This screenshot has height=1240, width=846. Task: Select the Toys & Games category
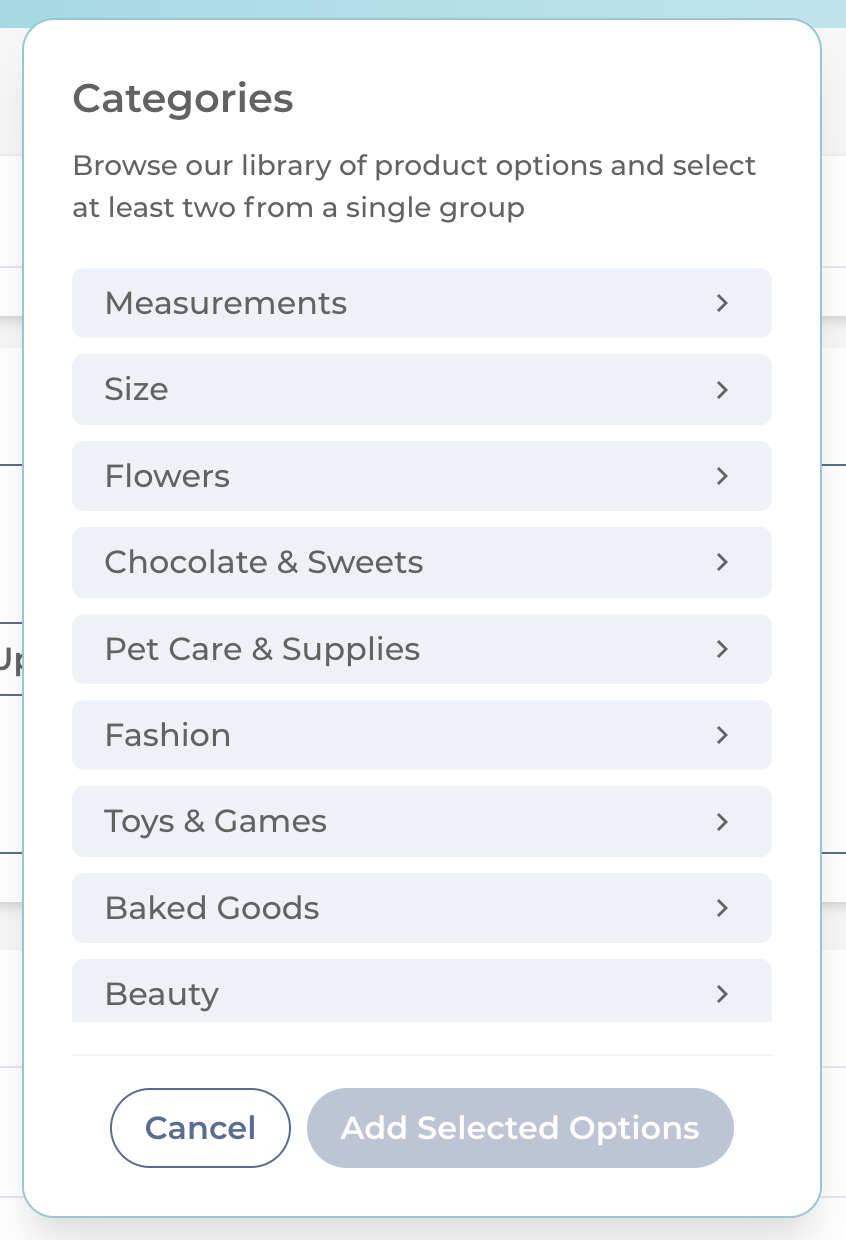pos(421,822)
